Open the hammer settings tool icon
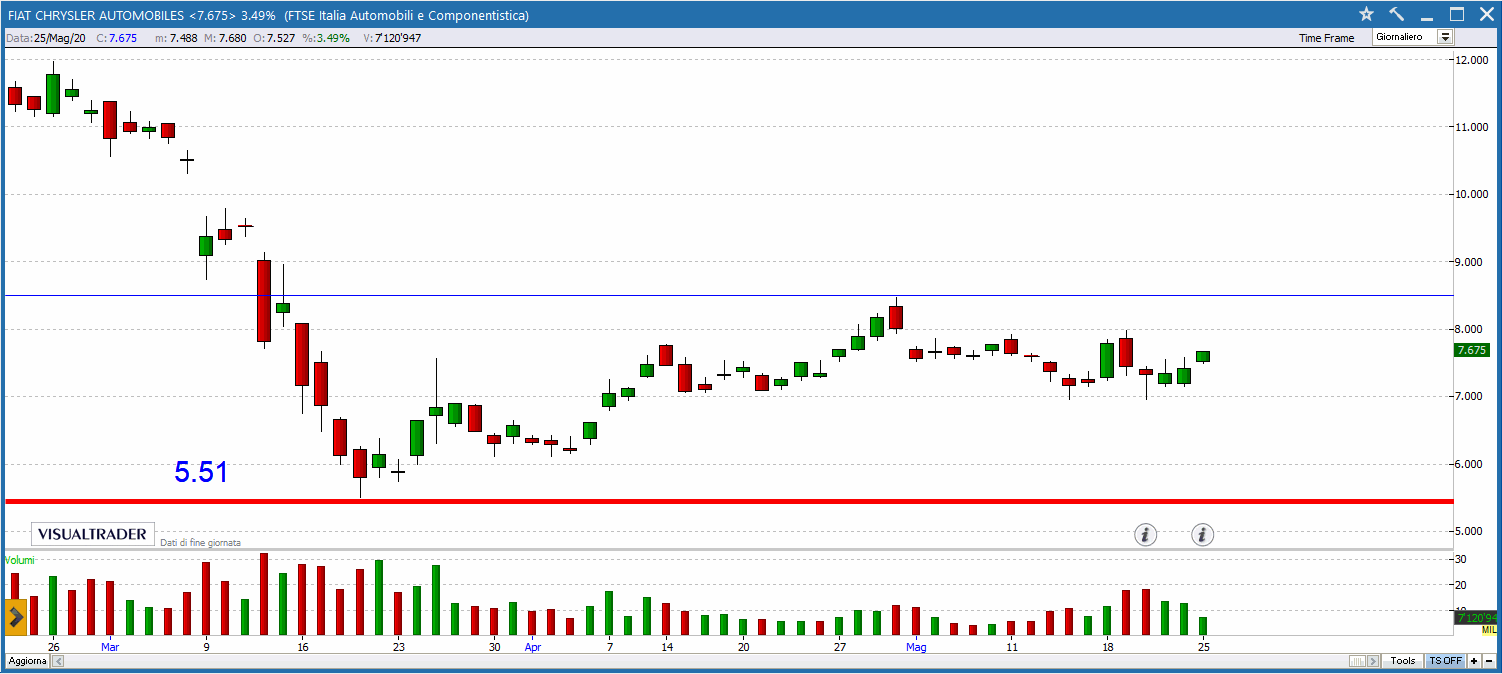 coord(1397,14)
